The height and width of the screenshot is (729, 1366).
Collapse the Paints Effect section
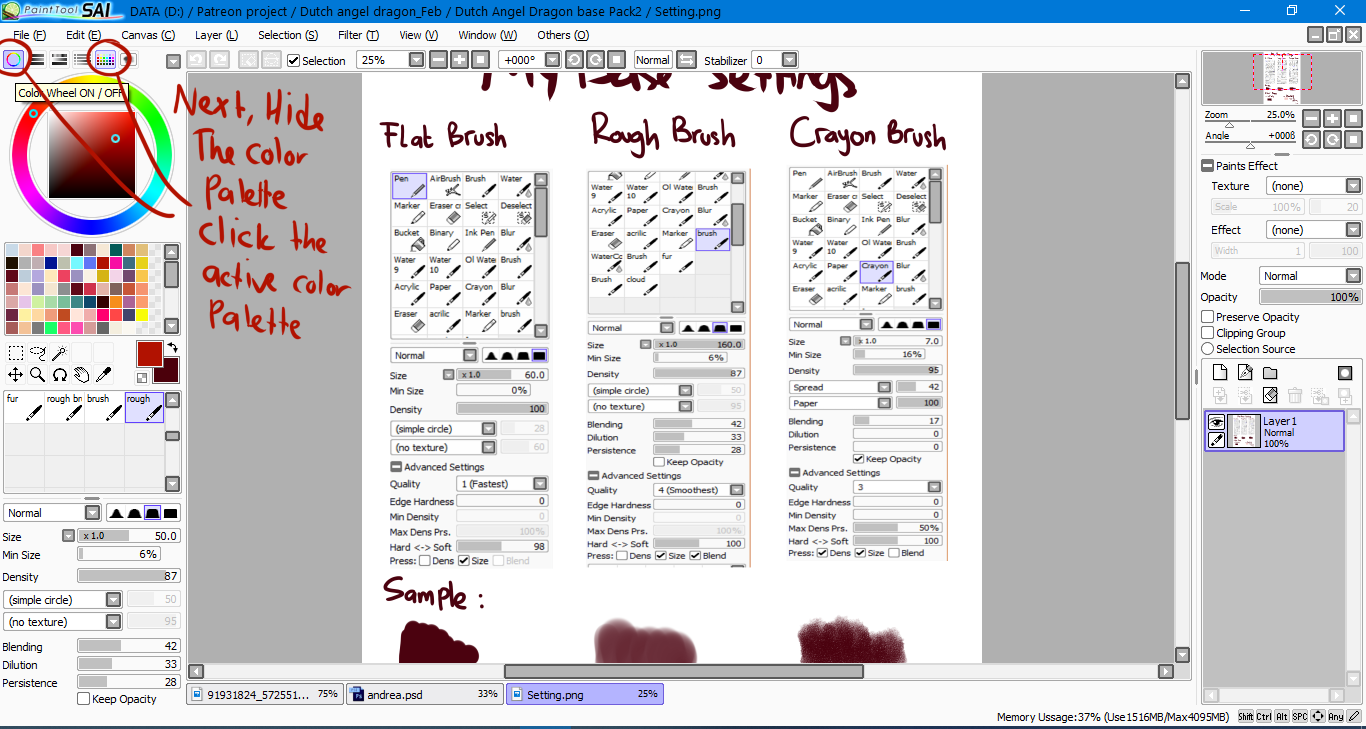[x=1207, y=166]
